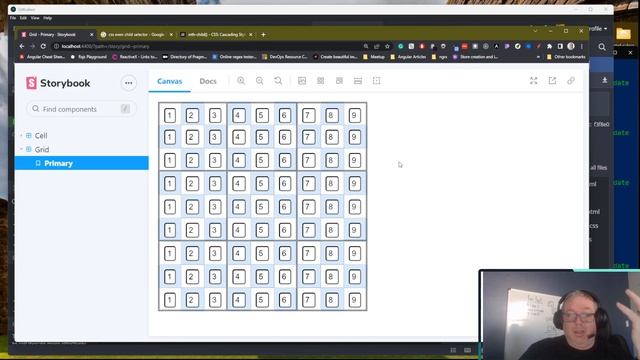Open the Angular Articles bookmark folder

(x=408, y=57)
